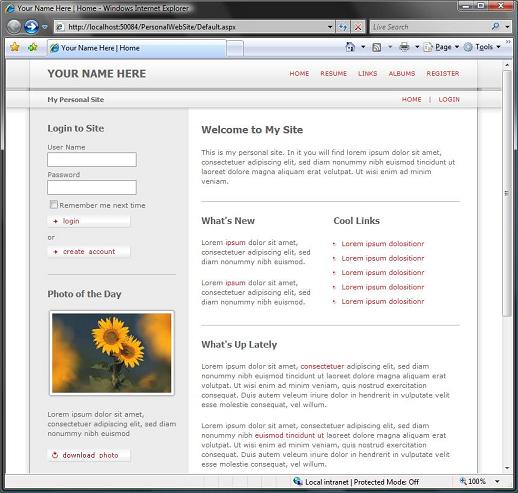Click the Live Search magnifier icon
Image resolution: width=518 pixels, height=493 pixels.
[496, 26]
